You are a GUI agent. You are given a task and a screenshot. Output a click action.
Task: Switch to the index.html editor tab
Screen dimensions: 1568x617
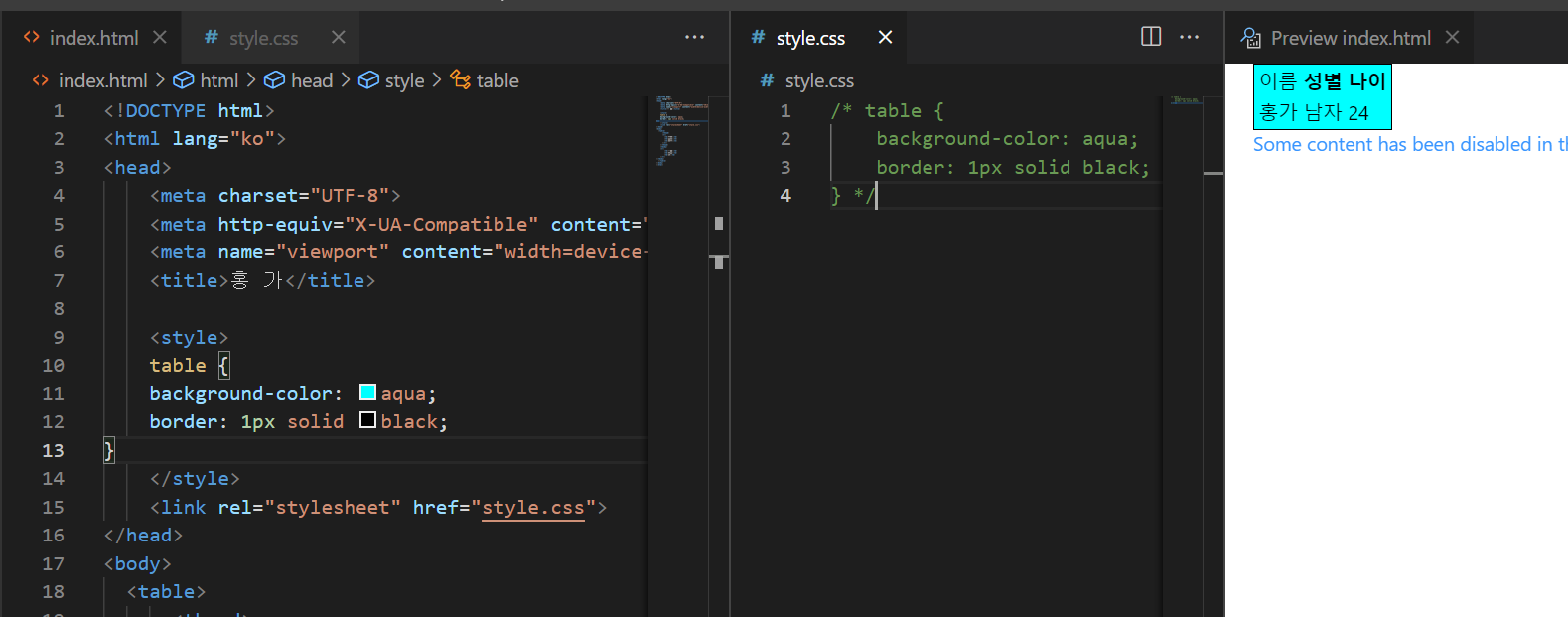click(x=94, y=38)
